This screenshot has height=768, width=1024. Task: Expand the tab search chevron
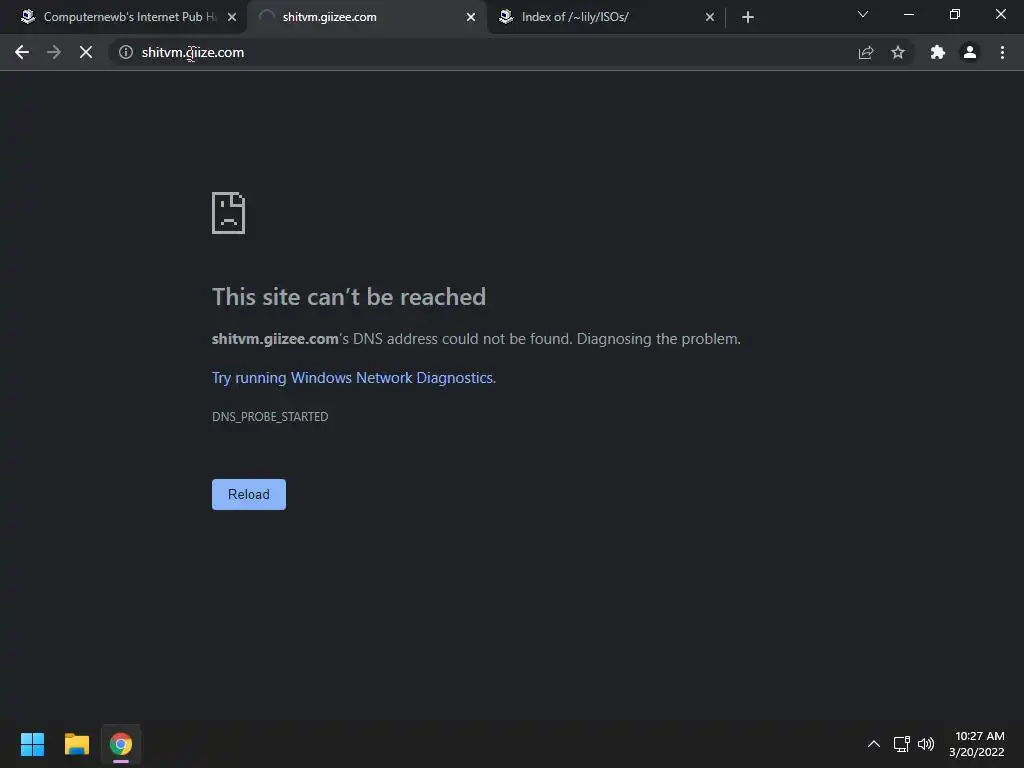pos(863,14)
